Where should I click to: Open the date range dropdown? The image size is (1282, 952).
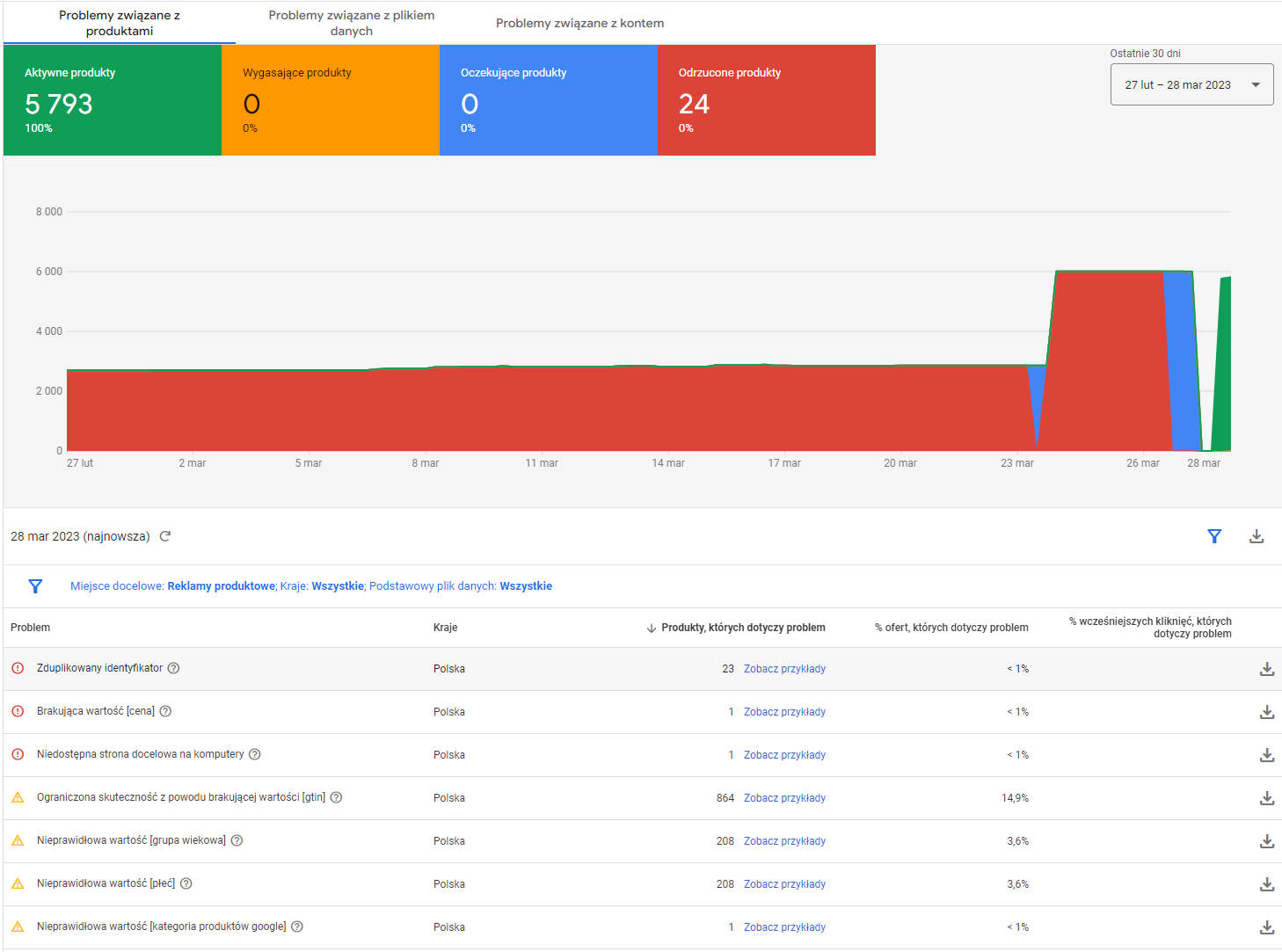click(x=1191, y=85)
